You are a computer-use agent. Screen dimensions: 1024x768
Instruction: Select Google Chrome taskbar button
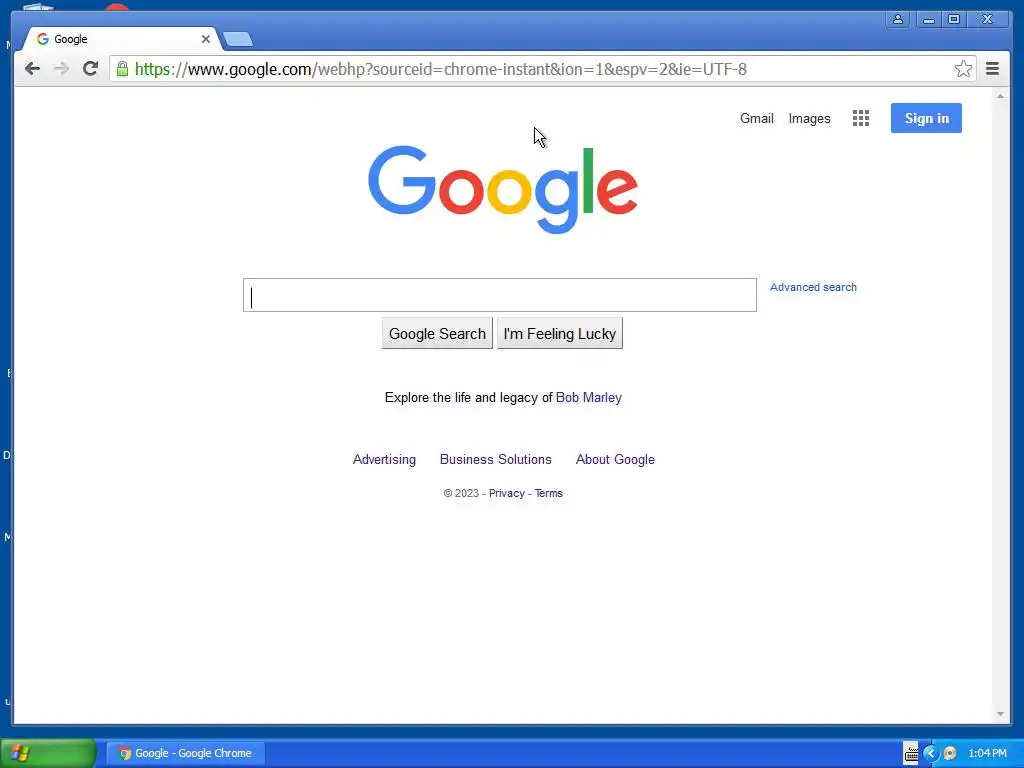coord(185,753)
